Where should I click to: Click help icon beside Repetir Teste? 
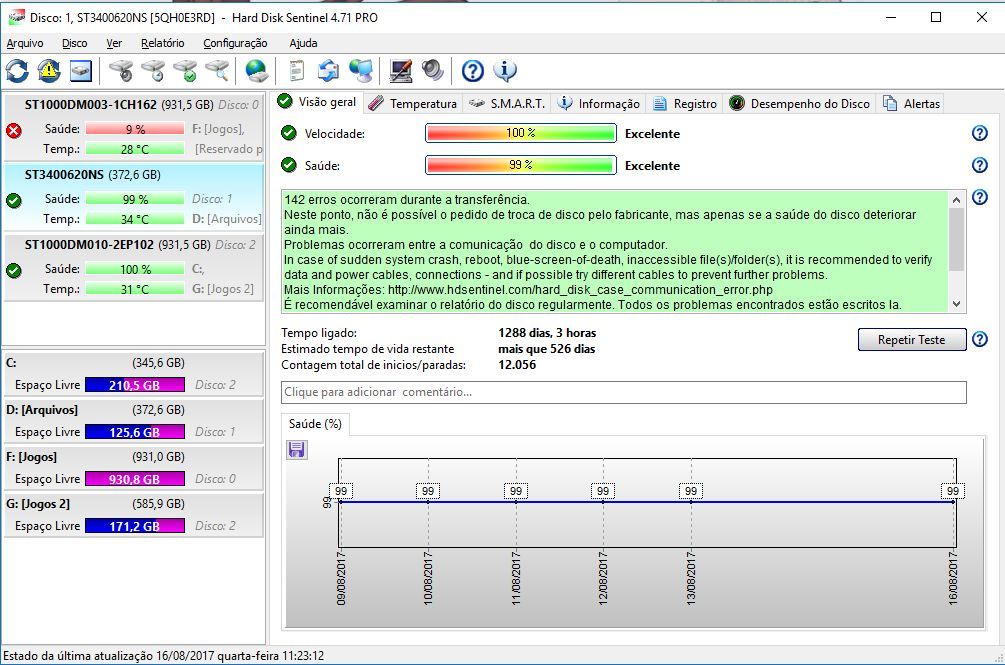(979, 339)
